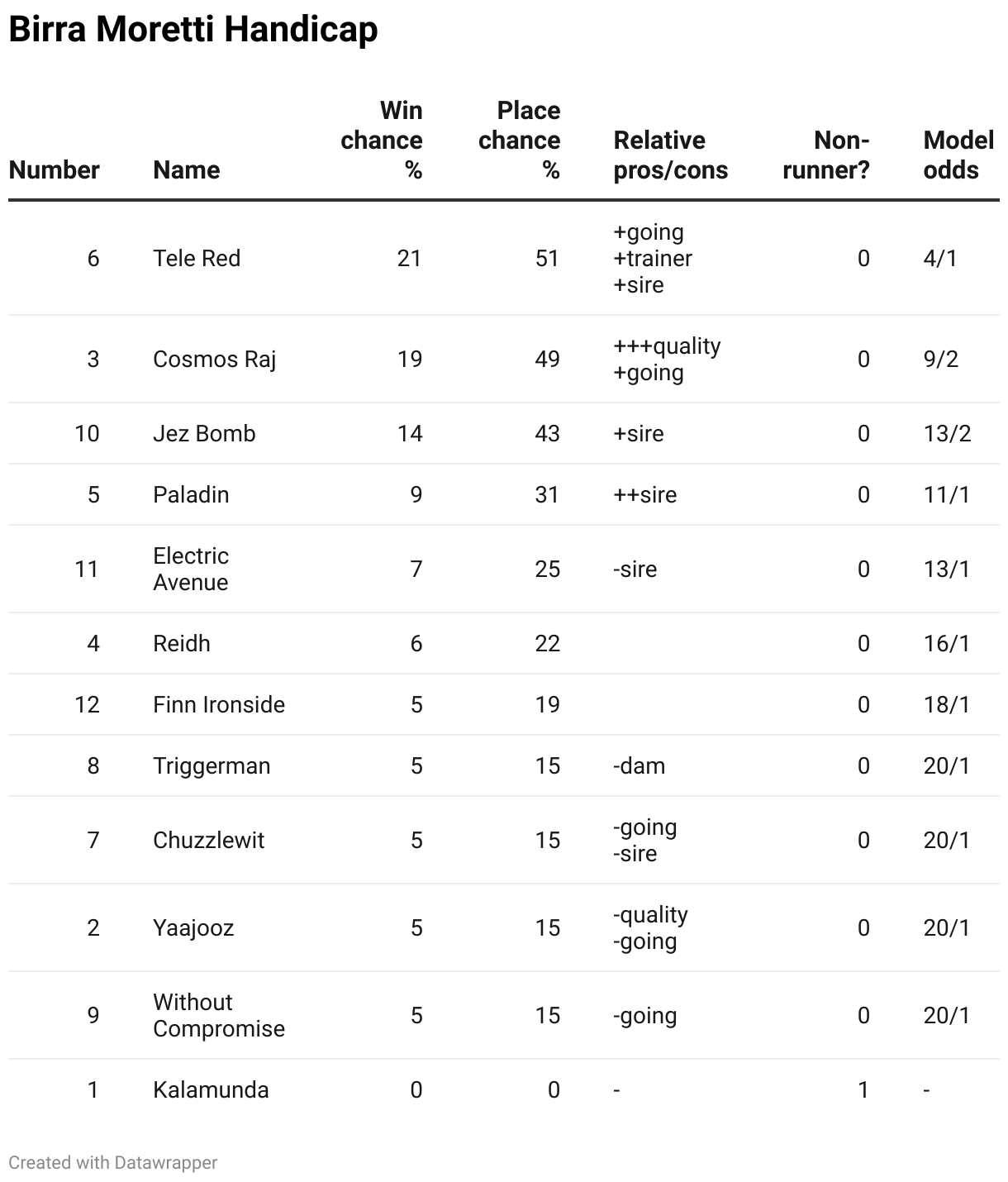Select the Chuzzlewit name cell

208,841
